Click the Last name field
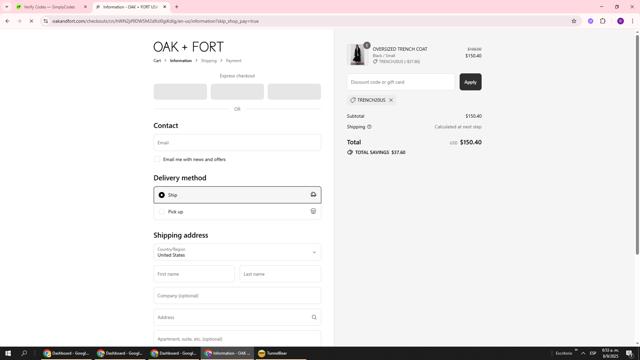Screen dimensions: 640x360 click(x=280, y=274)
